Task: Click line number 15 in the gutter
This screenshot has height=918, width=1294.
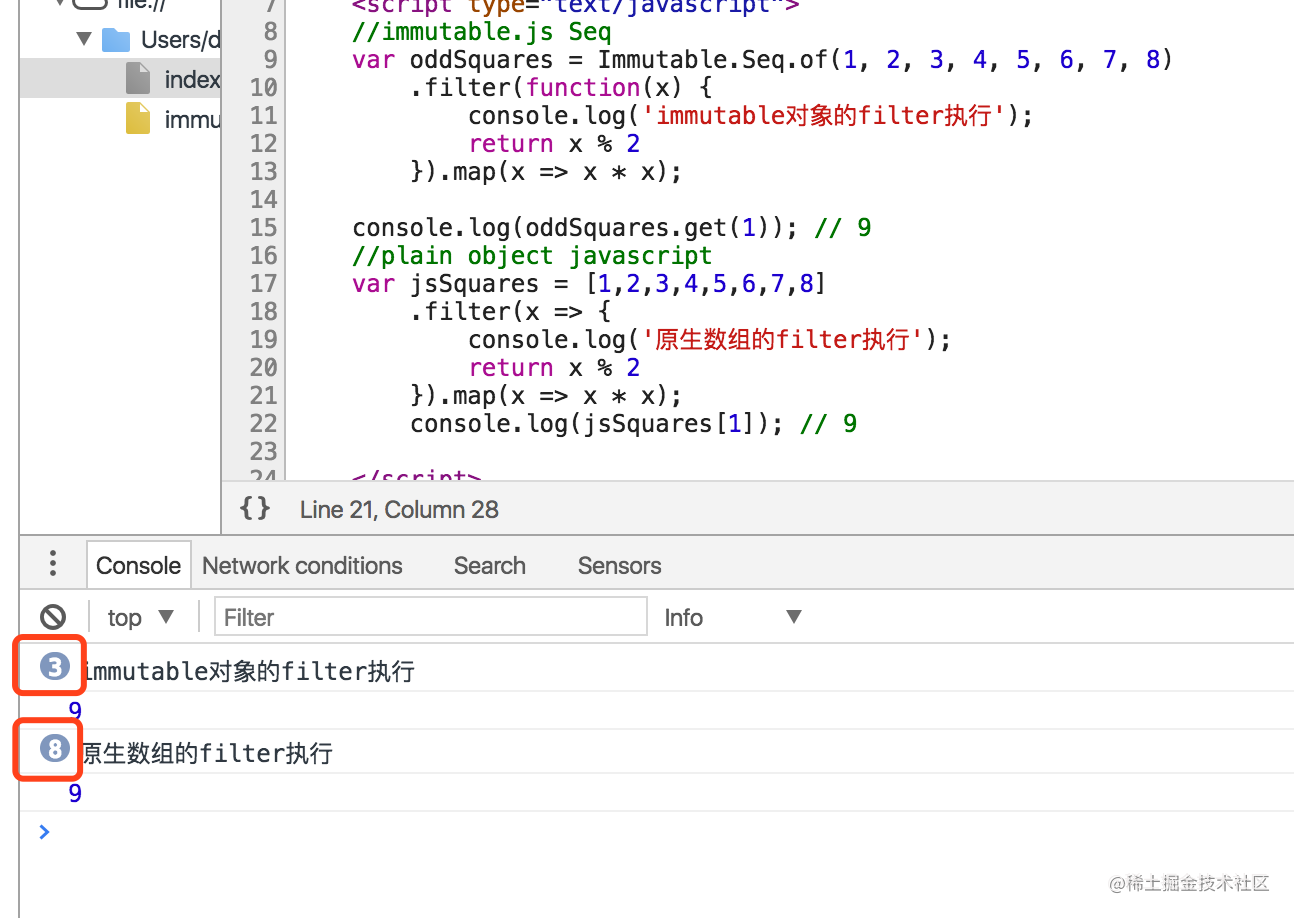Action: coord(263,228)
